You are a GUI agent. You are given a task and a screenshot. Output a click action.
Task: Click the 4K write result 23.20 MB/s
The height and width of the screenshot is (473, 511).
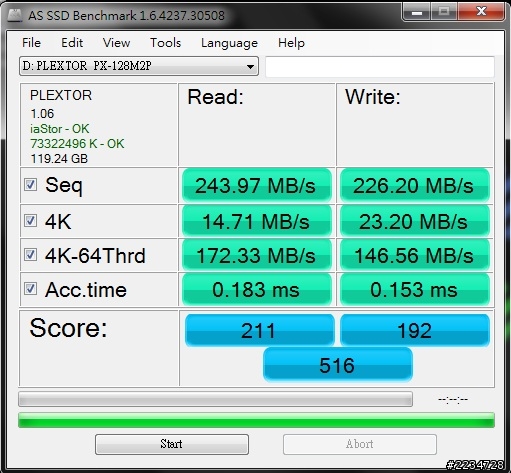[414, 221]
